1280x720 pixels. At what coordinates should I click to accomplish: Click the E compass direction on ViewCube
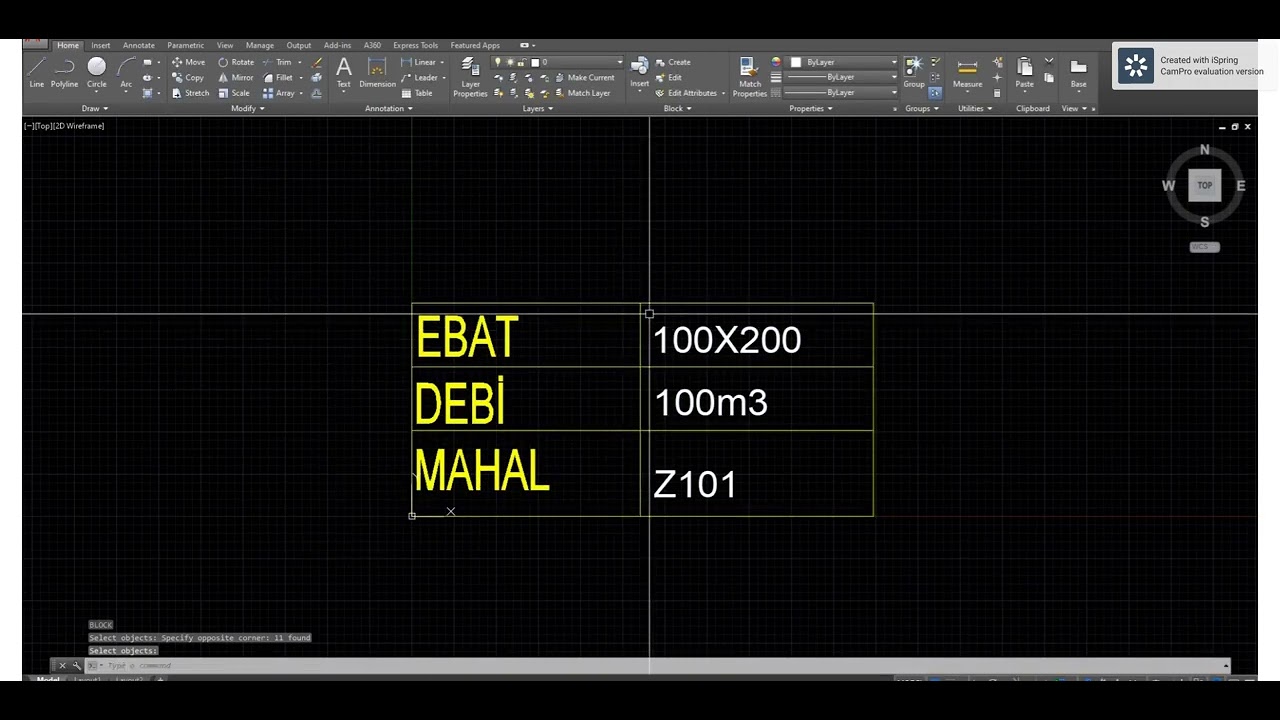pos(1241,186)
